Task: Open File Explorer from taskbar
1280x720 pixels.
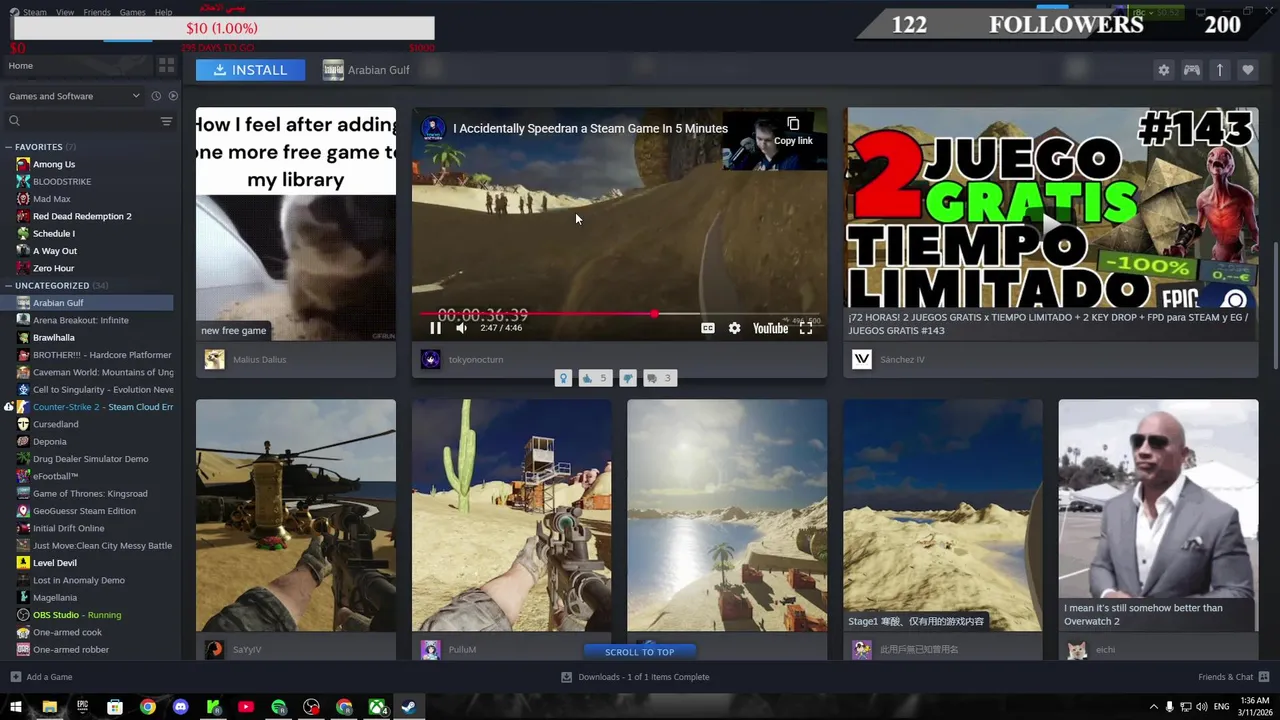Action: [x=49, y=707]
